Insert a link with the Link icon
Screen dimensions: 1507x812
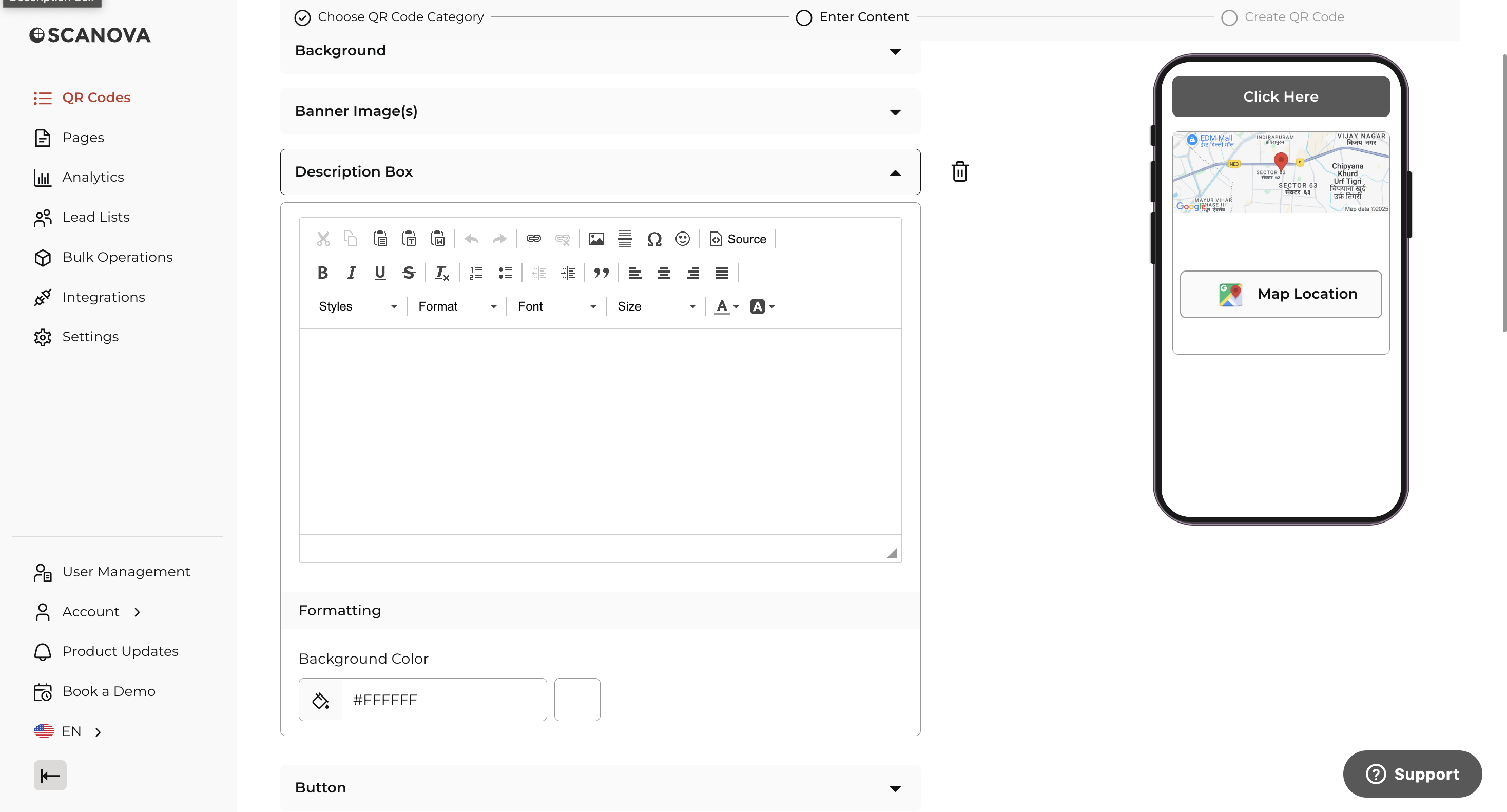point(533,239)
